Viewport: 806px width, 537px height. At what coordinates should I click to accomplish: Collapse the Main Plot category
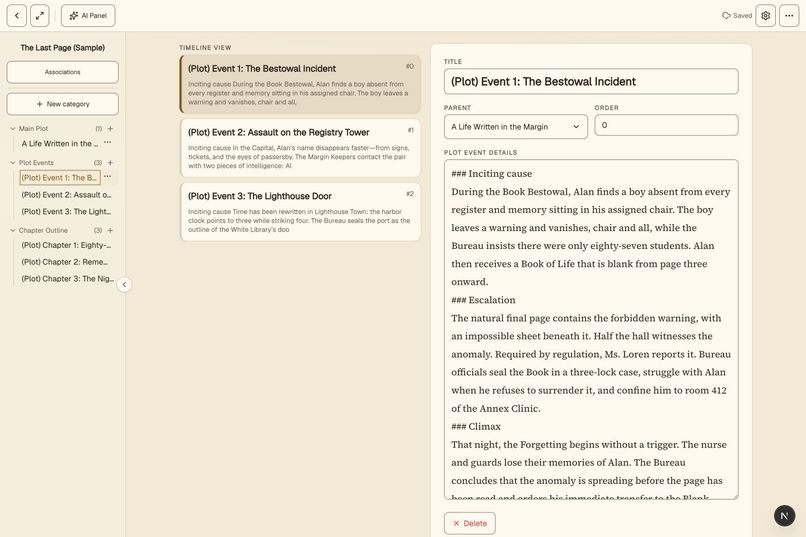(x=13, y=128)
